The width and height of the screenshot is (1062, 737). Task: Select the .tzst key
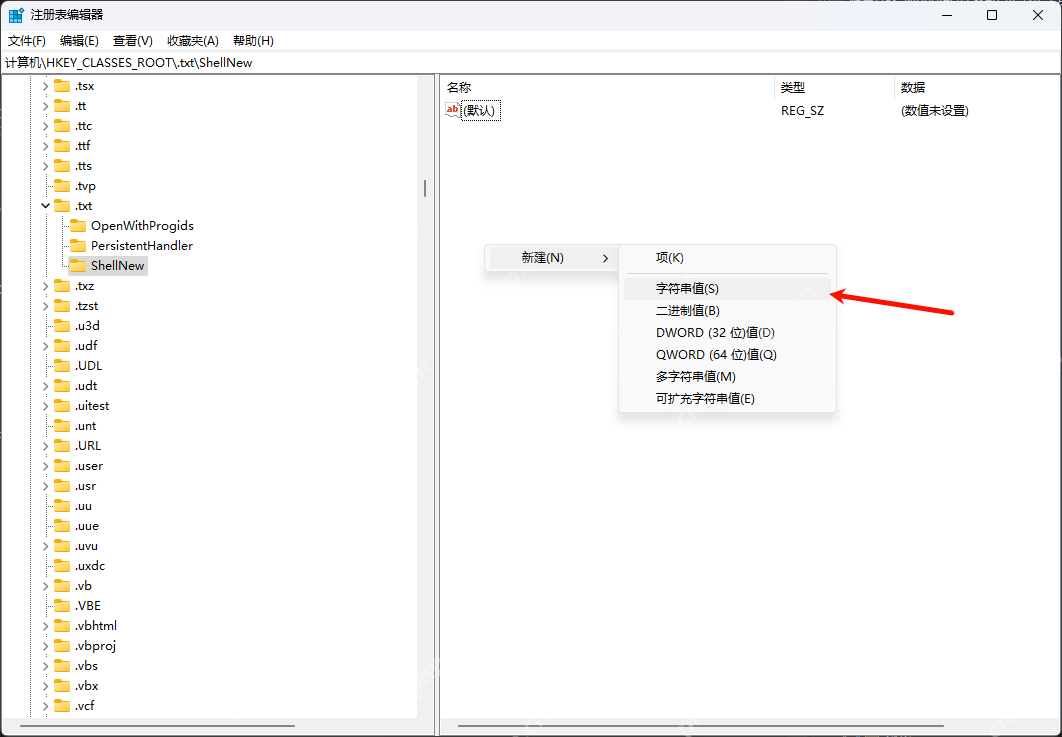coord(87,306)
